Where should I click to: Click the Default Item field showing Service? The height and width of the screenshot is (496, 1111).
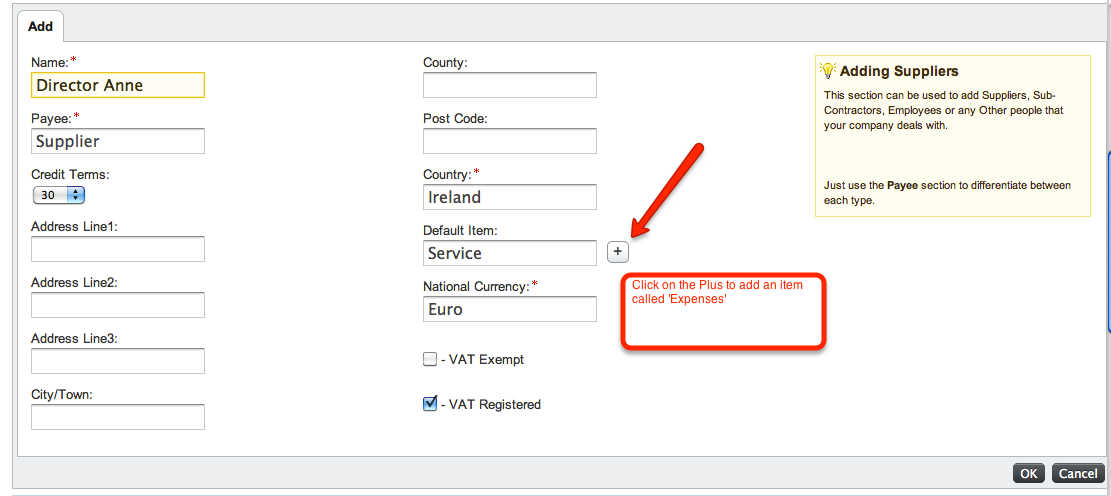tap(509, 253)
